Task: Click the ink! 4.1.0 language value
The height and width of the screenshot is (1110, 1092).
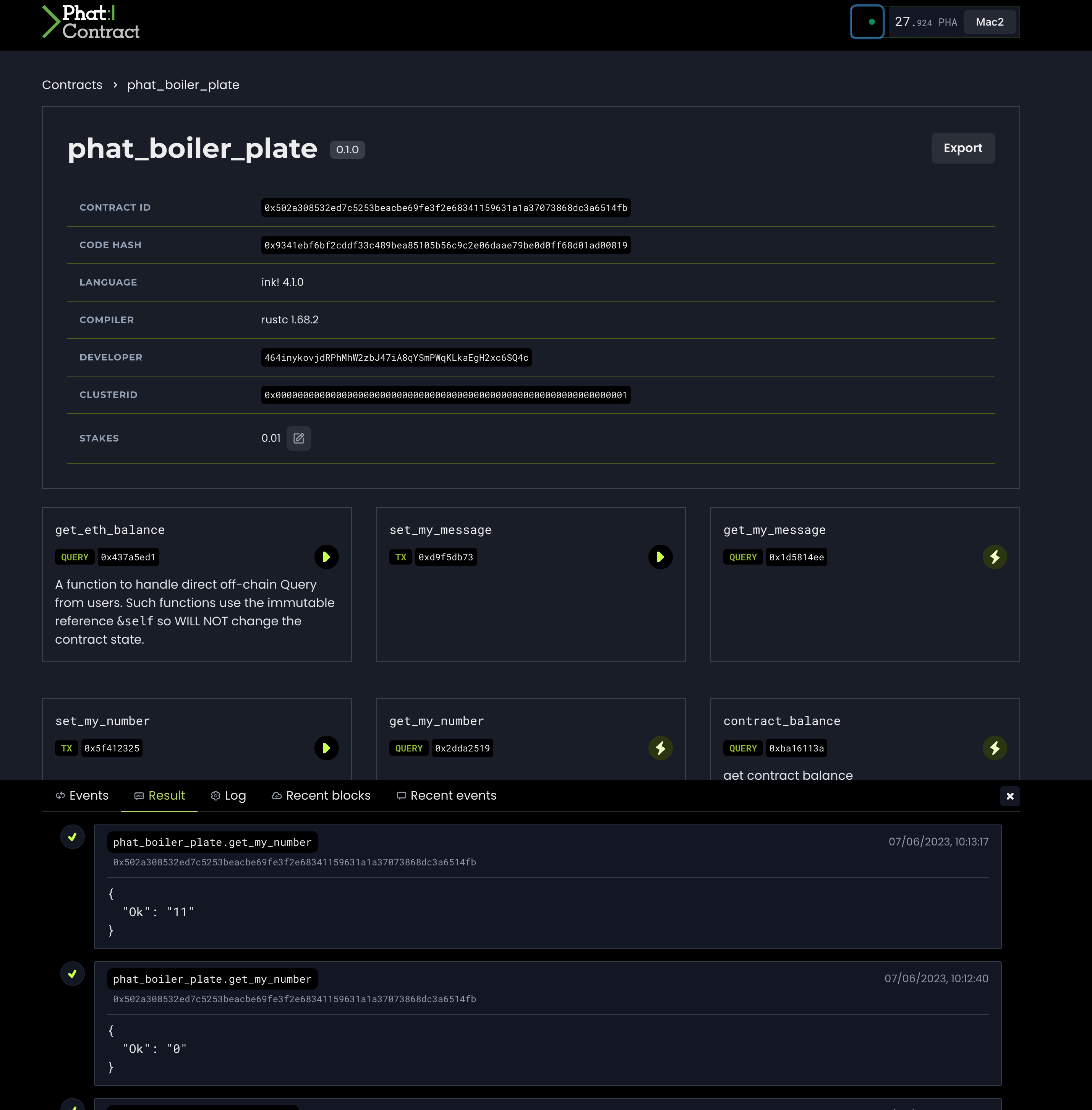Action: point(282,282)
